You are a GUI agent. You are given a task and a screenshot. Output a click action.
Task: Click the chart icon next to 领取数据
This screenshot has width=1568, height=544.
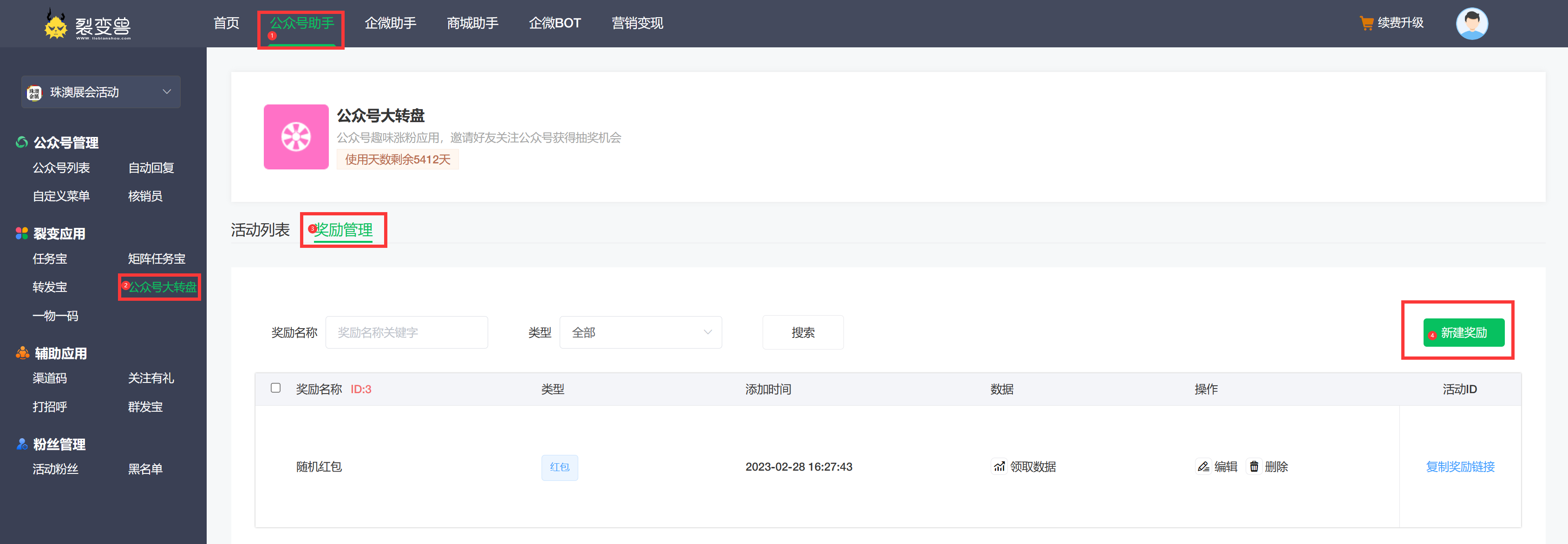tap(999, 466)
